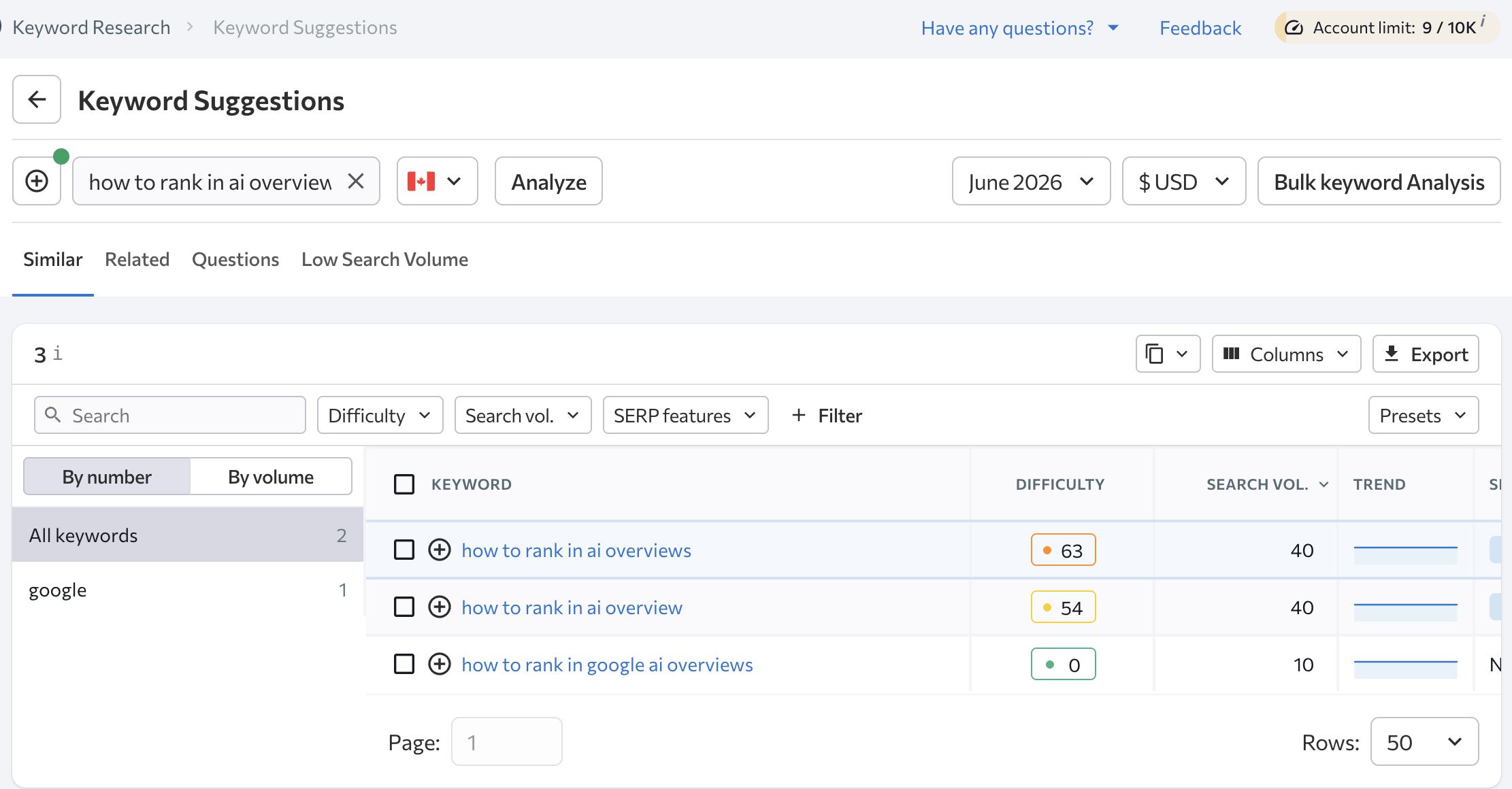Click the green difficulty badge 0
The image size is (1512, 789).
point(1063,664)
